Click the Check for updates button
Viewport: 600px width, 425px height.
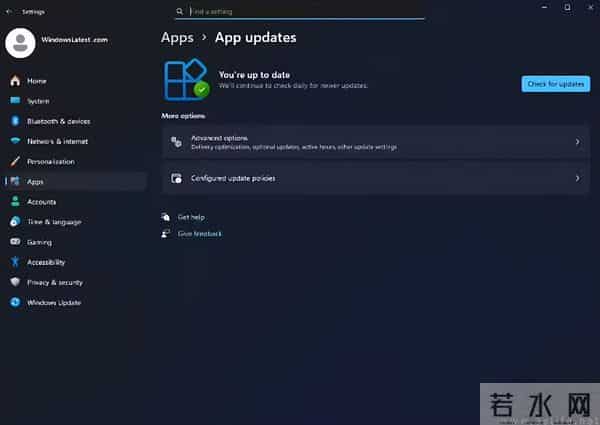[x=556, y=84]
